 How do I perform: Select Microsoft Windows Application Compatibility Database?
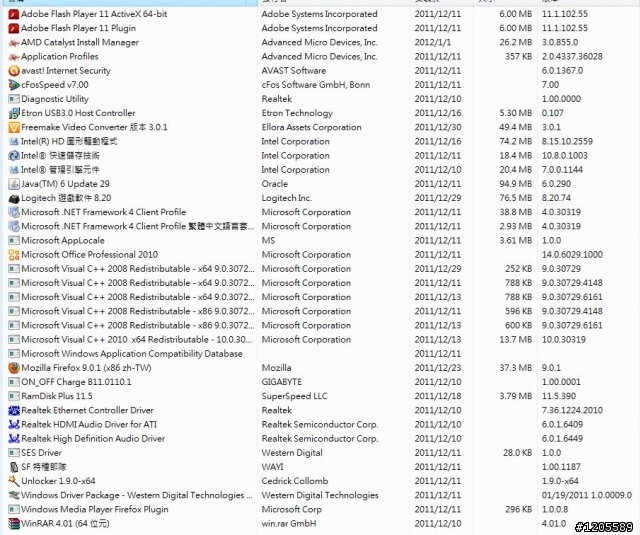[132, 354]
